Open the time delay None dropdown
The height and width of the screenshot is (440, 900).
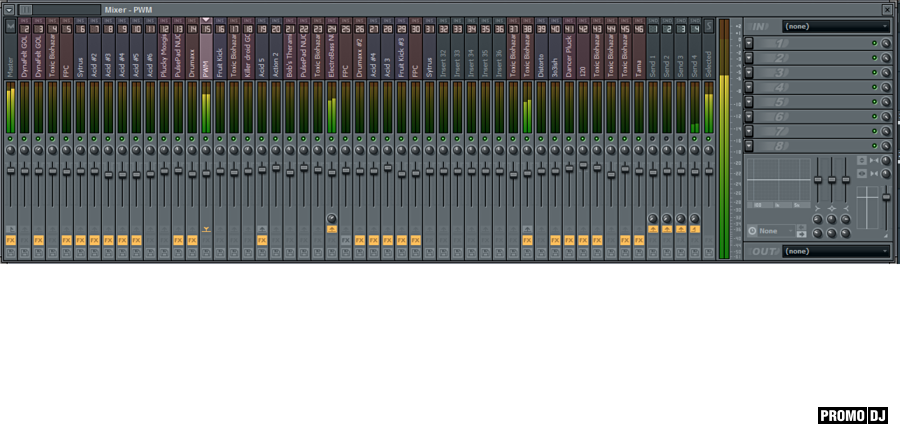775,231
